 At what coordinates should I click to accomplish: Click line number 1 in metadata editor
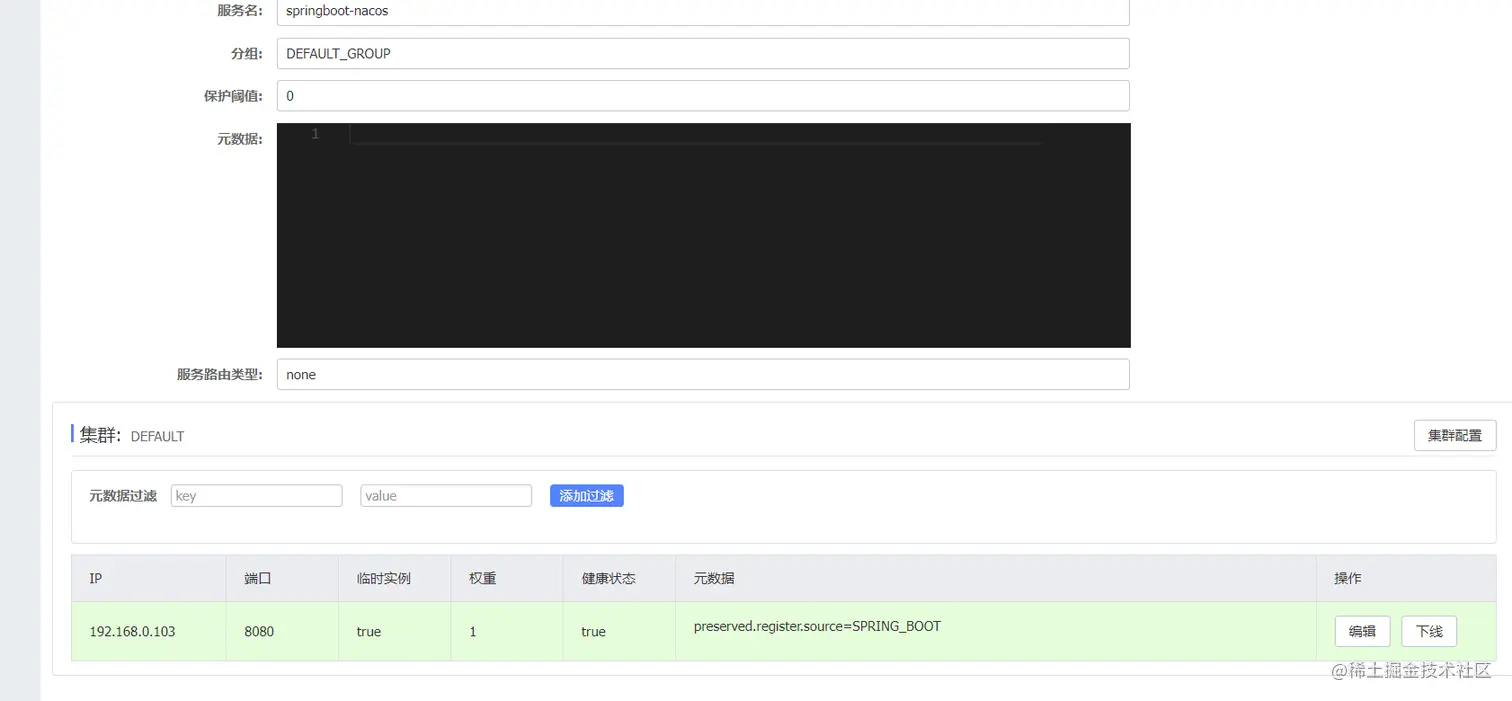click(x=315, y=133)
